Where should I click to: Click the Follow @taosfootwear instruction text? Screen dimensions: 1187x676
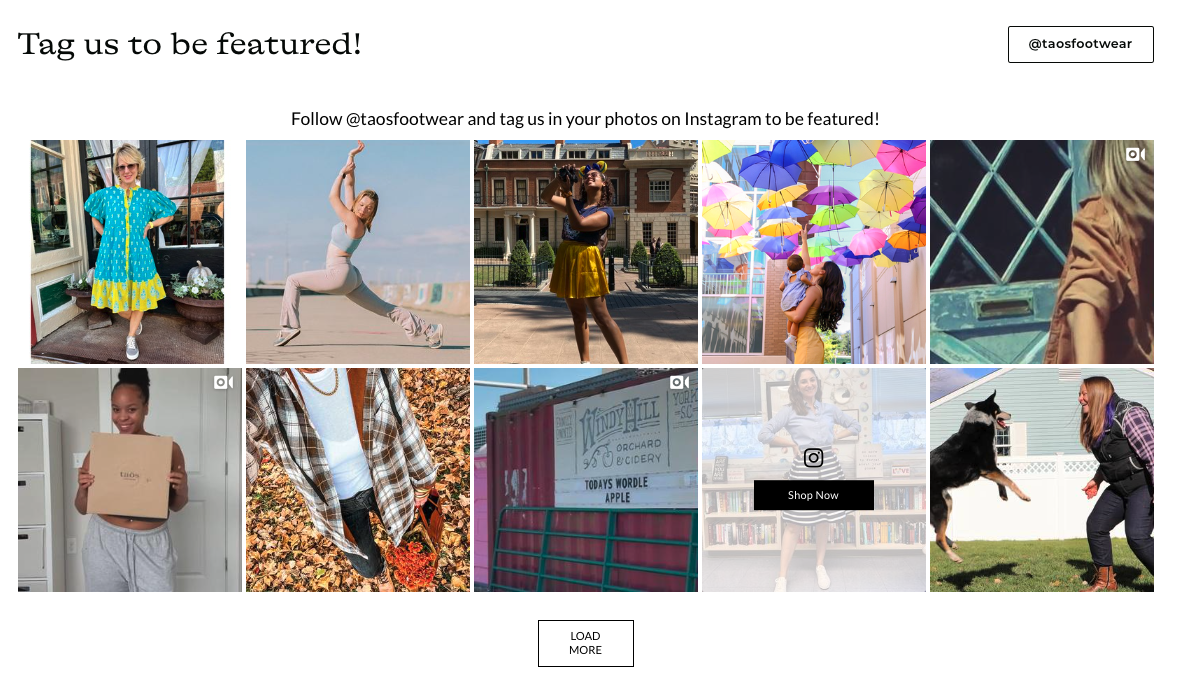coord(585,119)
